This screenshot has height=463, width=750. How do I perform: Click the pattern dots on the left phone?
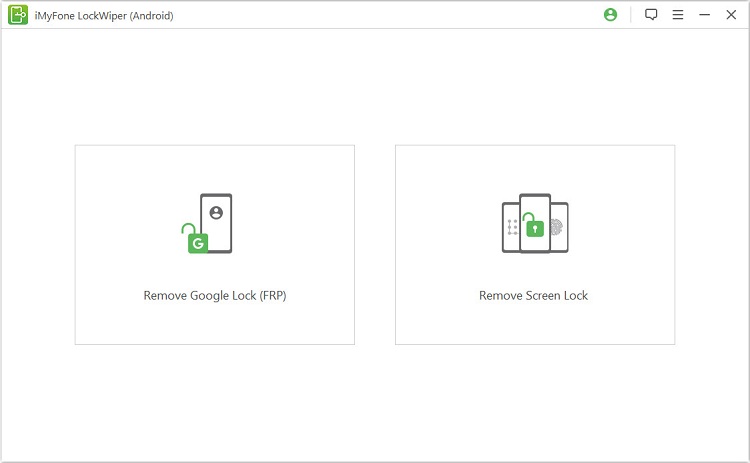(511, 227)
